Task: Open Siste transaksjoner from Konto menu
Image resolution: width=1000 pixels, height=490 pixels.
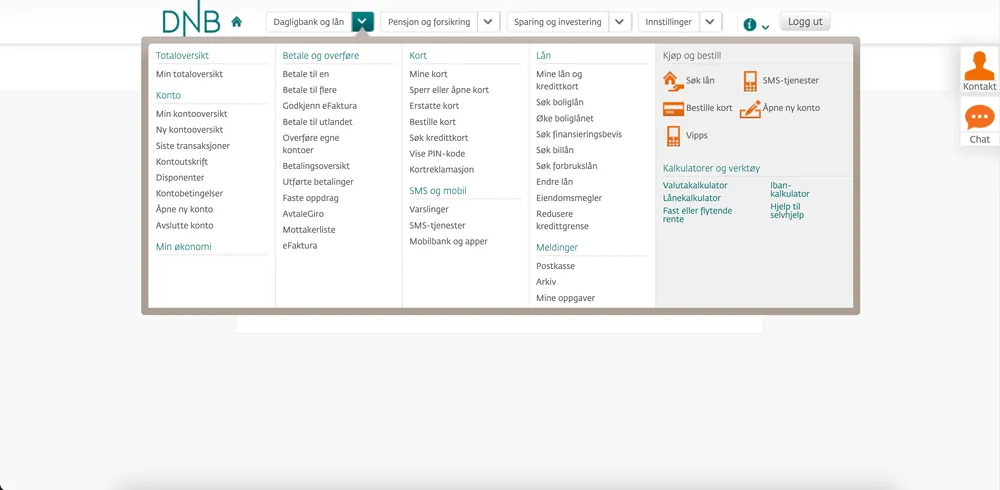Action: click(193, 146)
